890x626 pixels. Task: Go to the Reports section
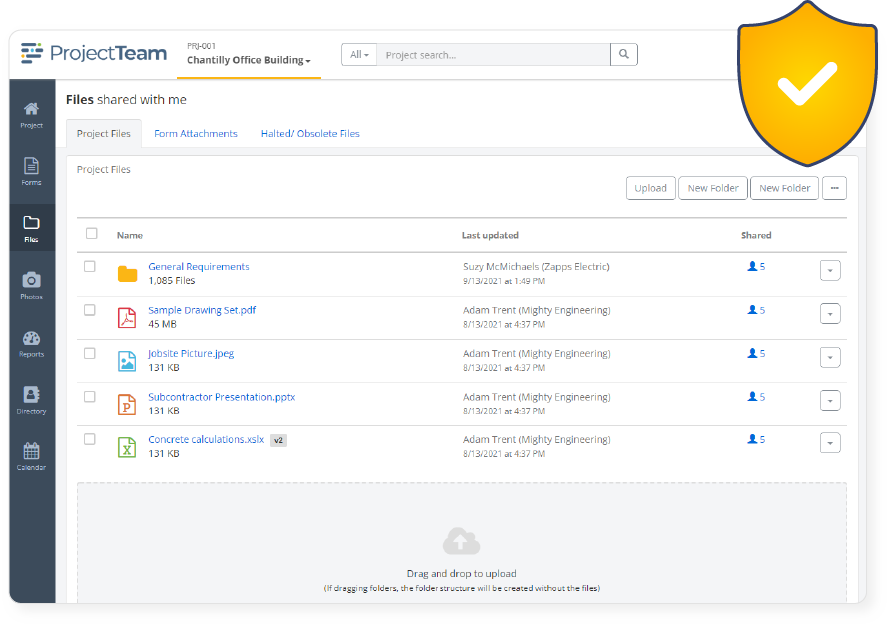(x=31, y=343)
